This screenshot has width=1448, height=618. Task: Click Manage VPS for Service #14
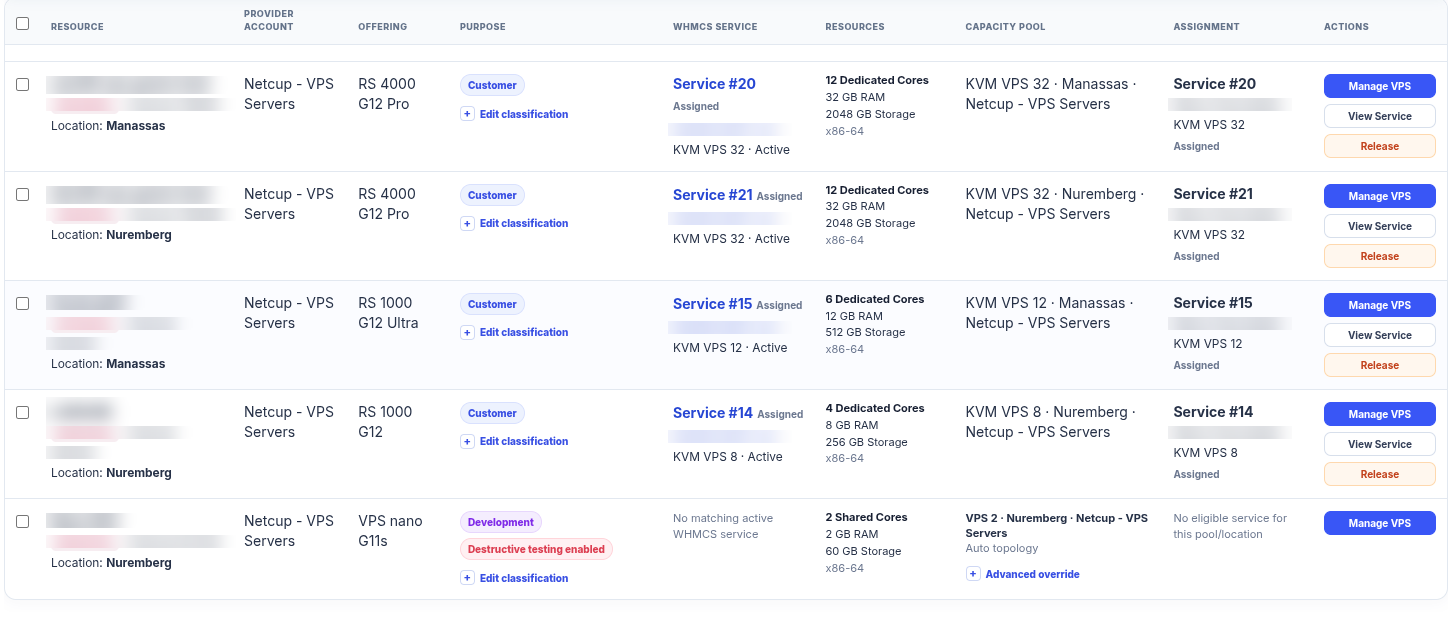[1379, 414]
